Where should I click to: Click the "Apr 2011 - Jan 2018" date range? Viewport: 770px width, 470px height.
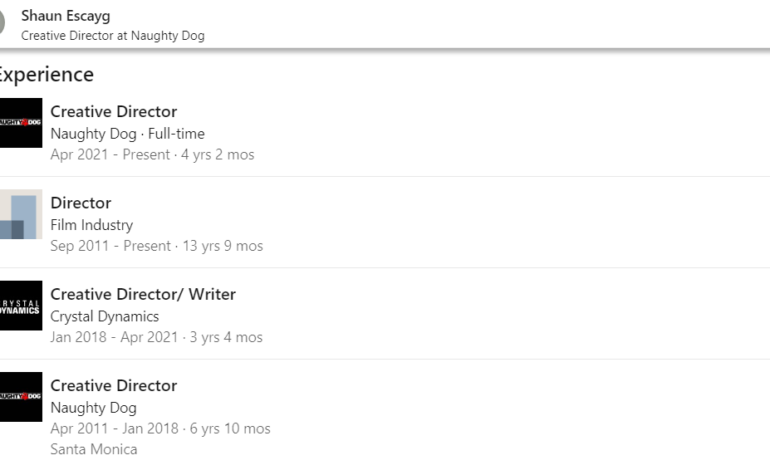[x=160, y=429]
